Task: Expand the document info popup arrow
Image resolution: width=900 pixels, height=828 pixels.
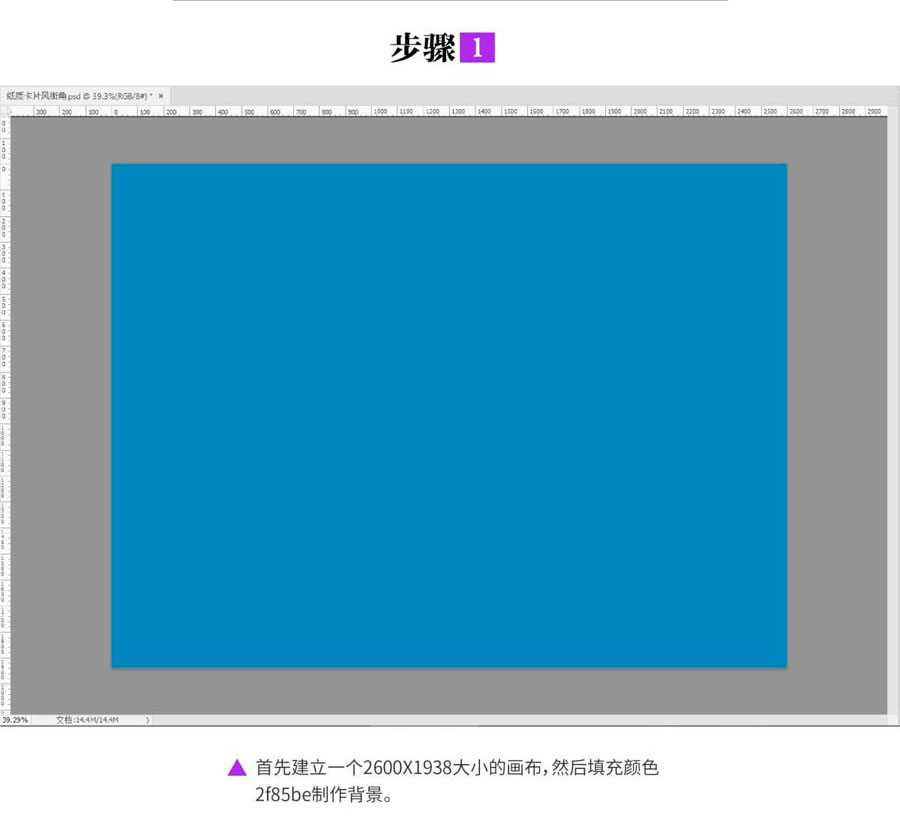Action: tap(145, 718)
